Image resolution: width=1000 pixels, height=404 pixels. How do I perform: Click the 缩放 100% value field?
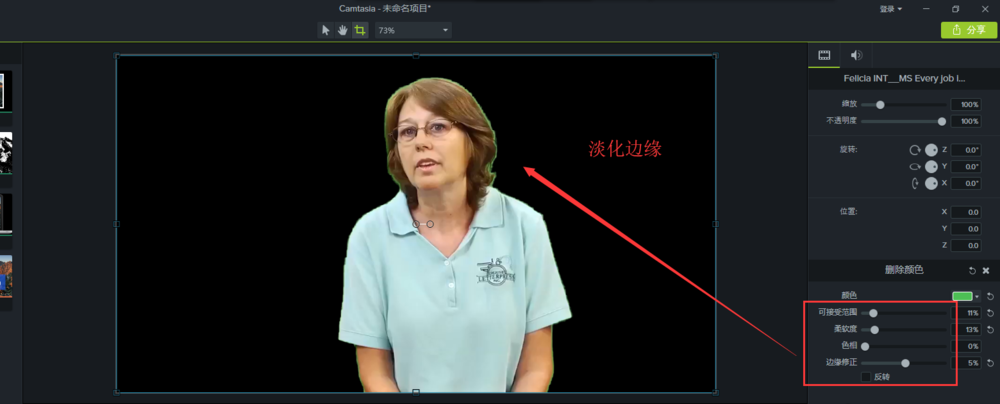click(x=966, y=105)
